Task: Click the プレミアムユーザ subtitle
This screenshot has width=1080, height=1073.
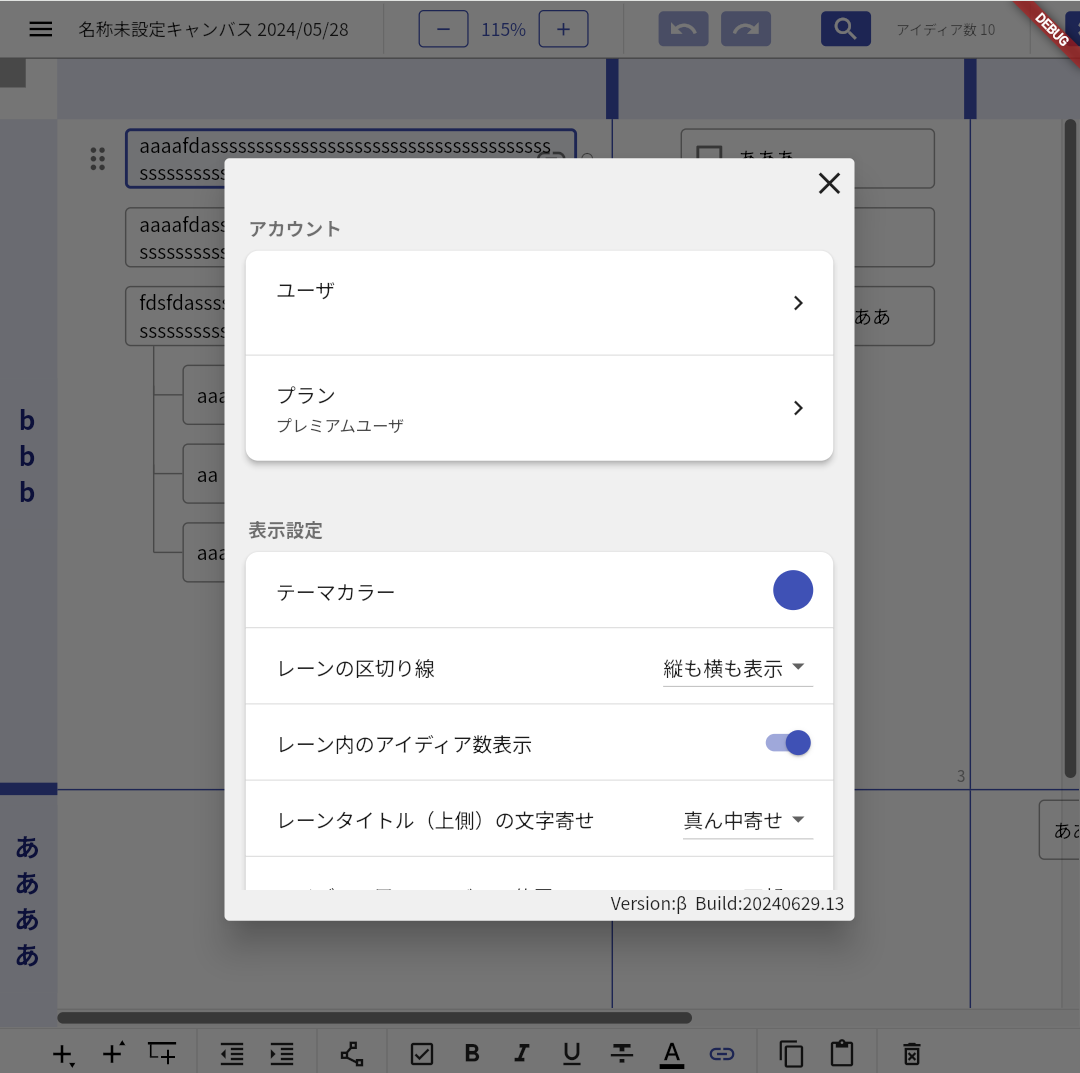Action: pos(340,426)
